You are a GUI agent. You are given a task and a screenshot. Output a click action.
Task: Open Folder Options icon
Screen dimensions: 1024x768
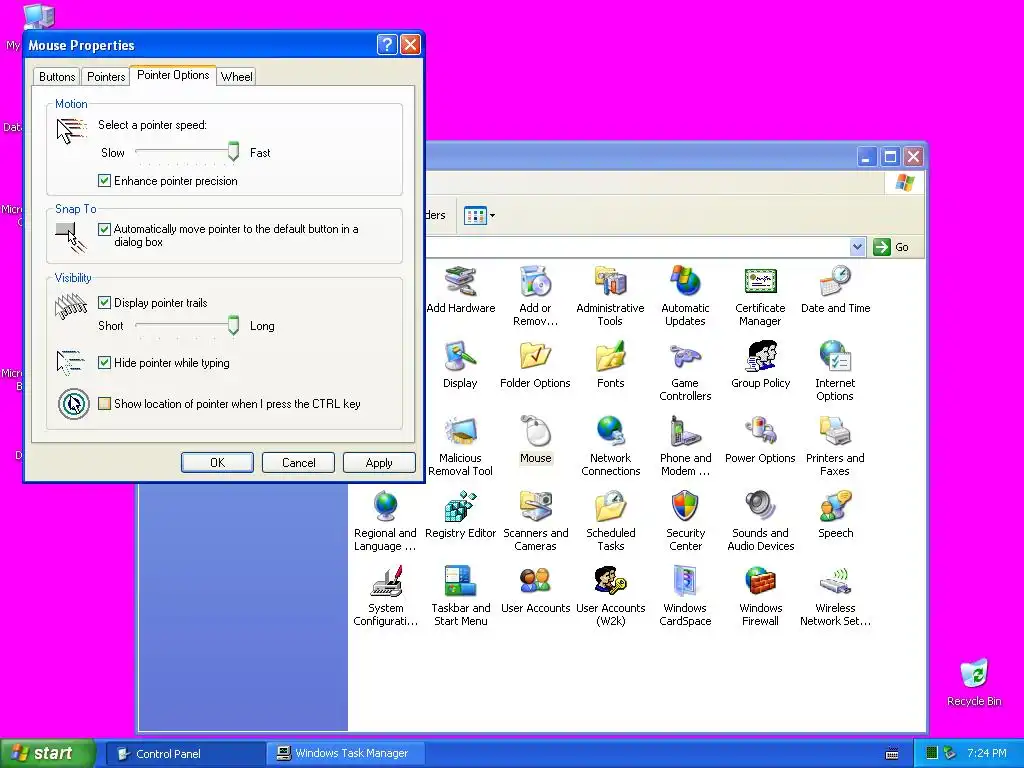point(536,365)
